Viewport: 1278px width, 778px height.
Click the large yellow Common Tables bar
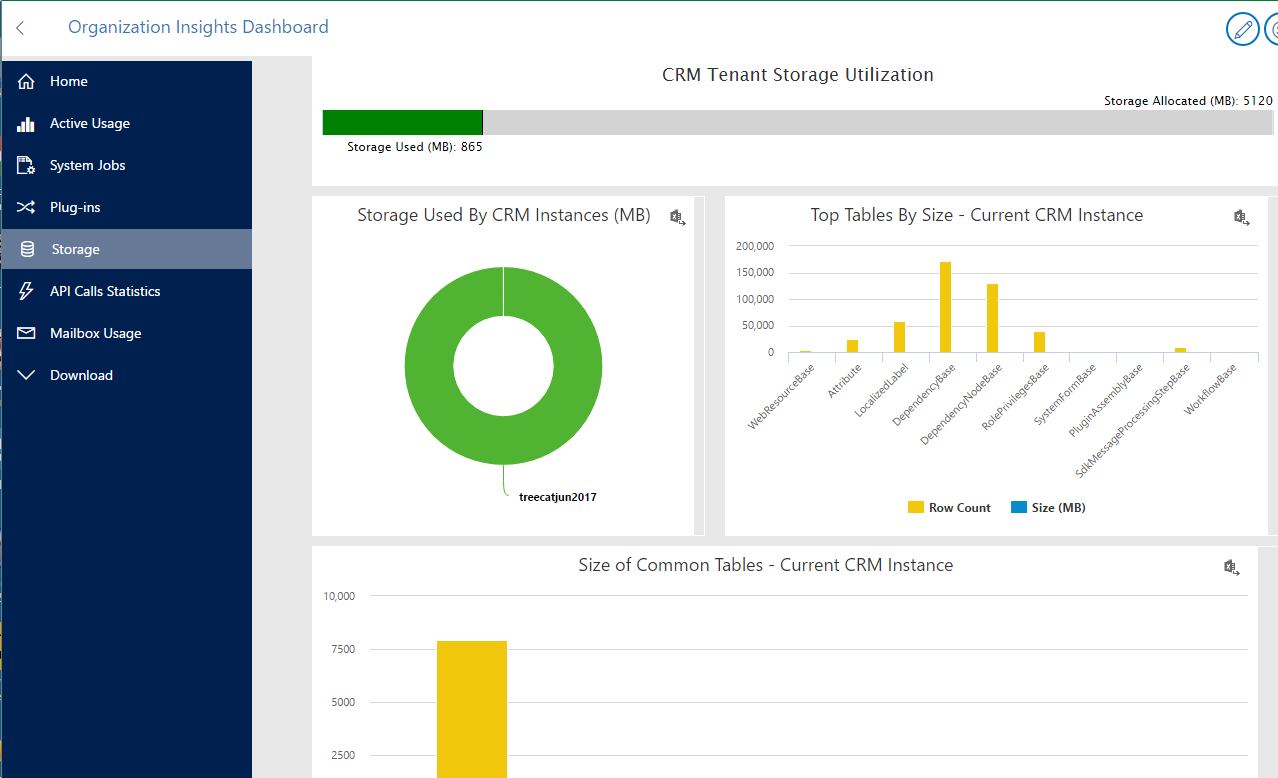click(472, 709)
